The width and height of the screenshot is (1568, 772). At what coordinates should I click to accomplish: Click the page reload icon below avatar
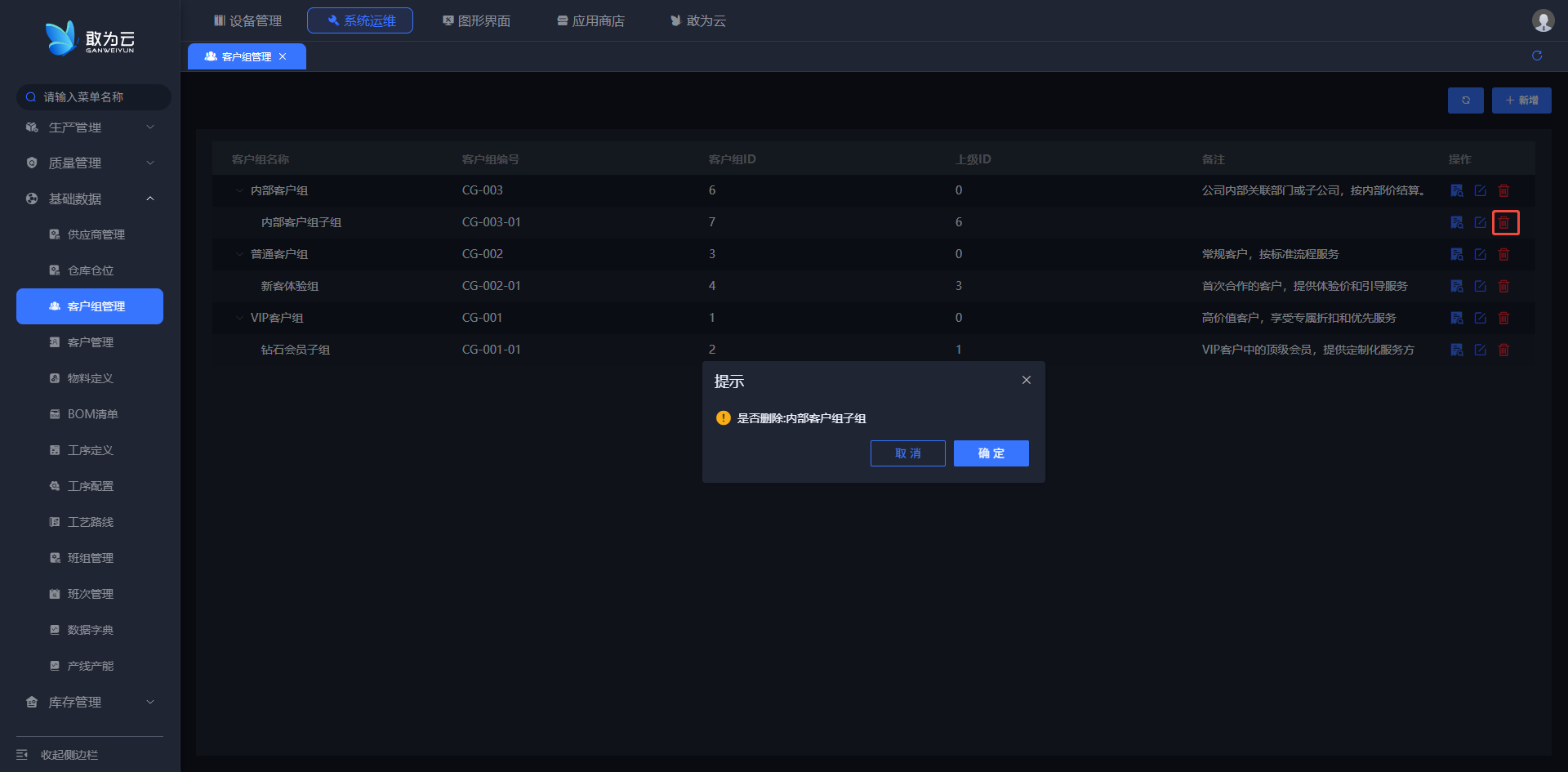click(x=1536, y=56)
